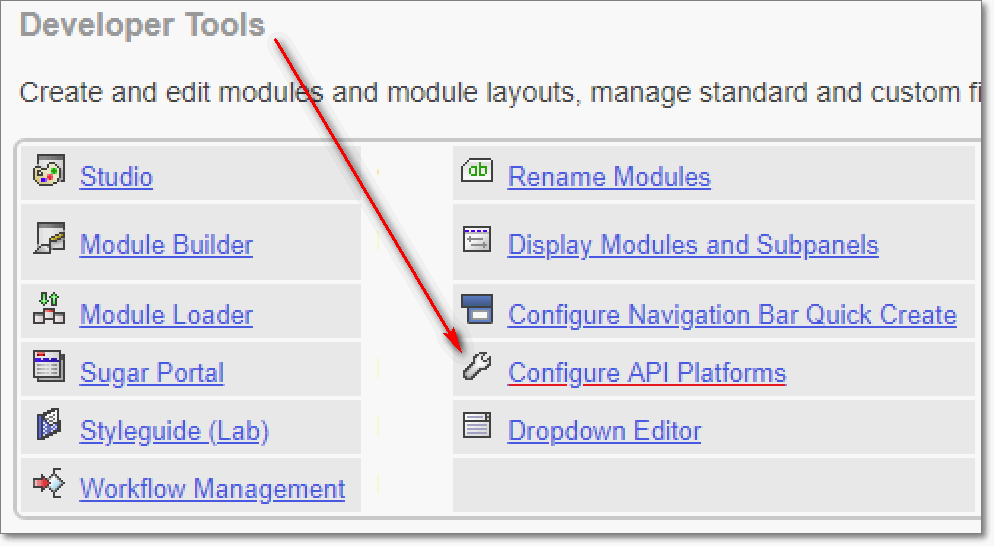Image resolution: width=994 pixels, height=546 pixels.
Task: Click the 'Create and edit modules' description text
Action: tap(500, 93)
